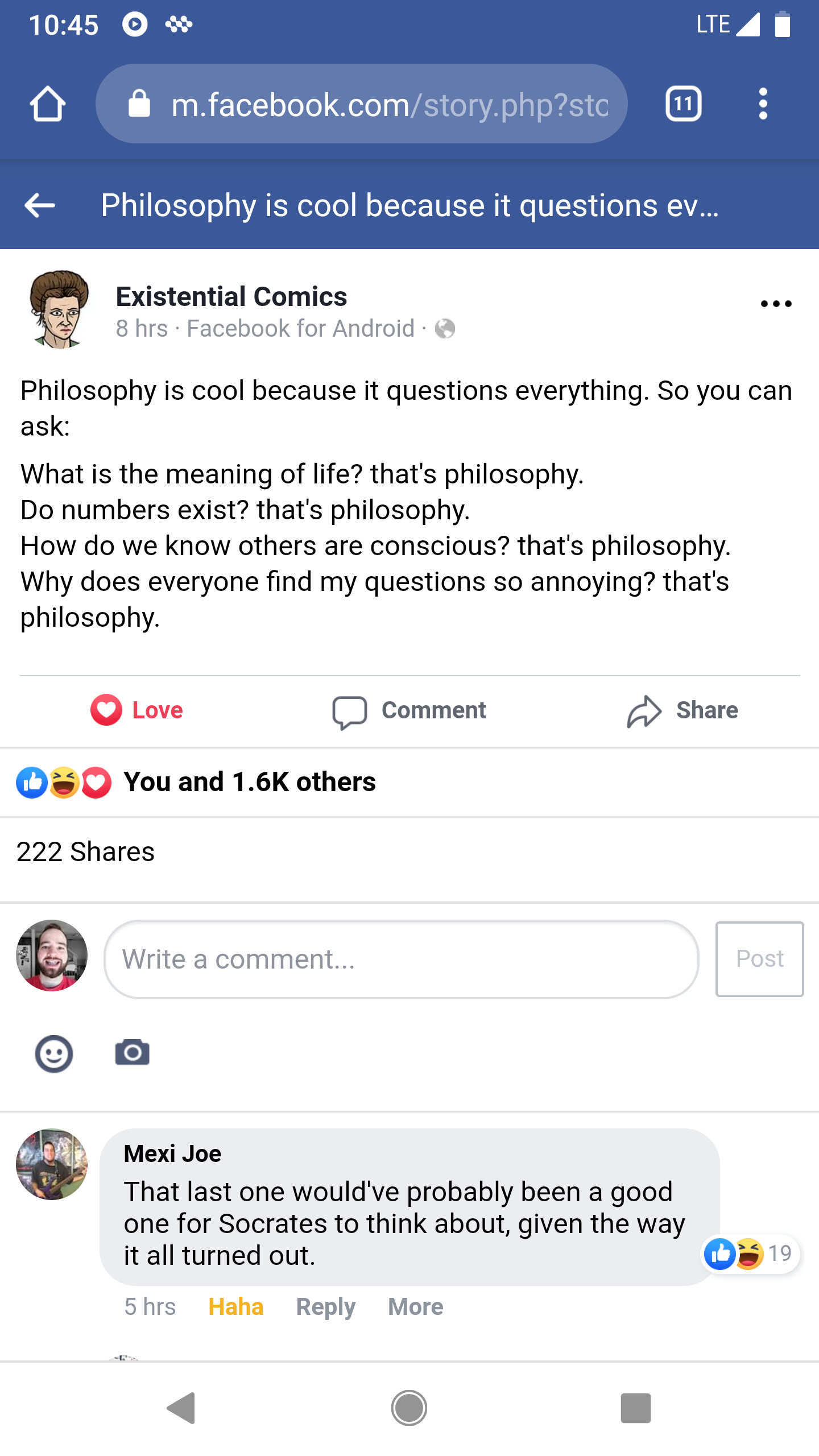Tap the camera icon to attach photo
Viewport: 819px width, 1456px height.
(132, 1052)
